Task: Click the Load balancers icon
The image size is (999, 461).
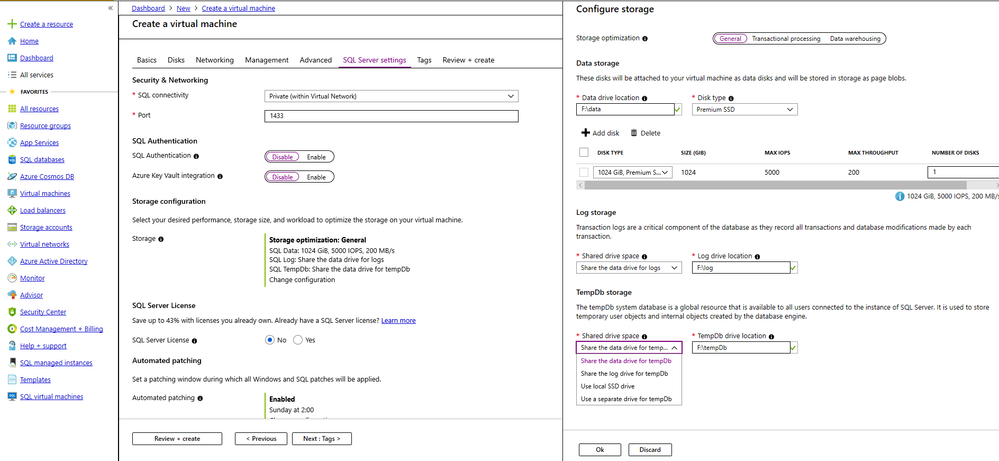Action: point(11,210)
